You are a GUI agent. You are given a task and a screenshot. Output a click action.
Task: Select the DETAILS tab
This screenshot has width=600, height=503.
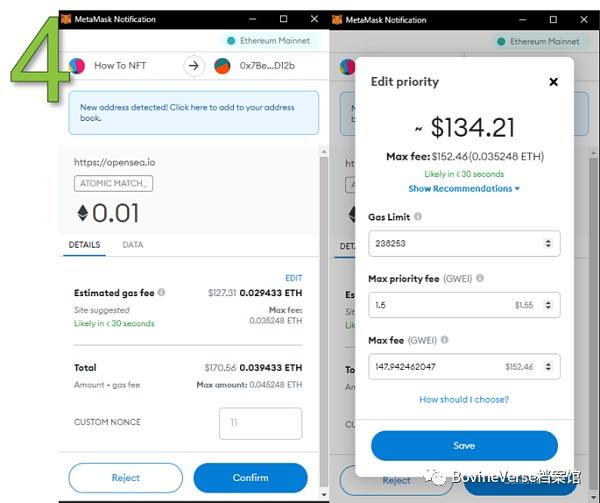[84, 245]
